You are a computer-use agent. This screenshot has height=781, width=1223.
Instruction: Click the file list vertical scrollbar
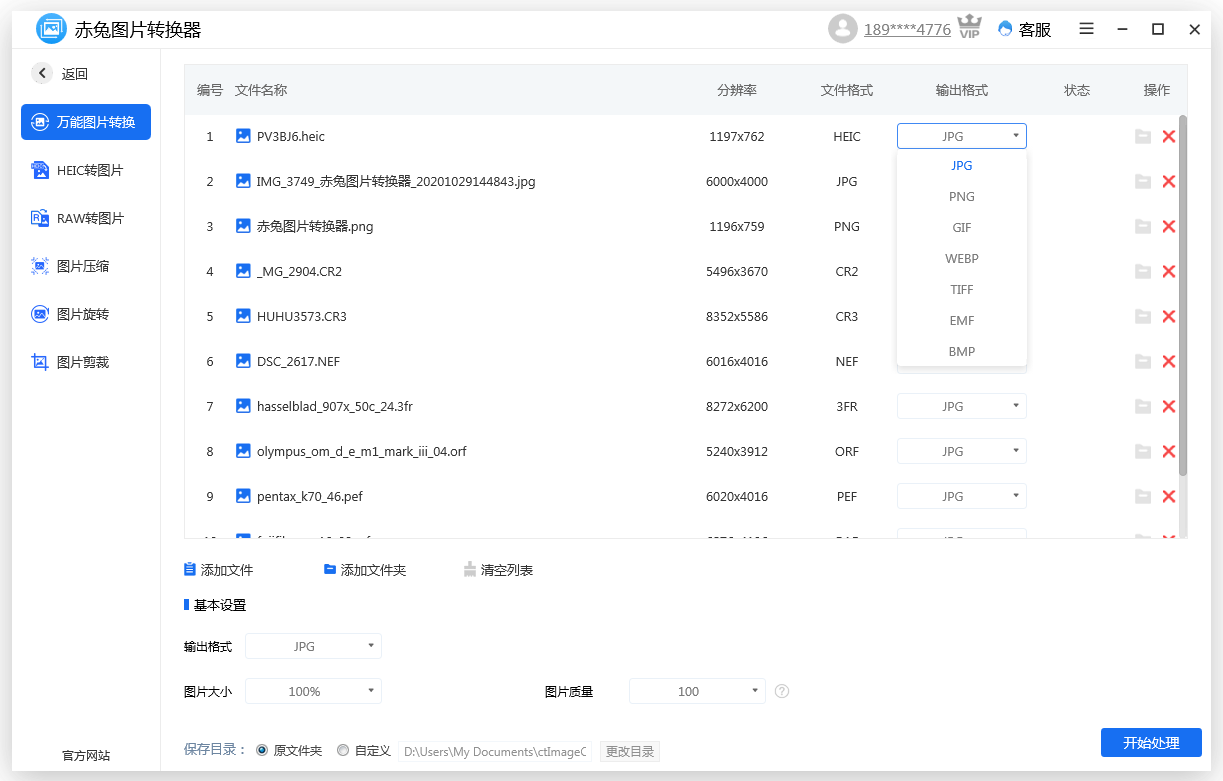(1183, 295)
